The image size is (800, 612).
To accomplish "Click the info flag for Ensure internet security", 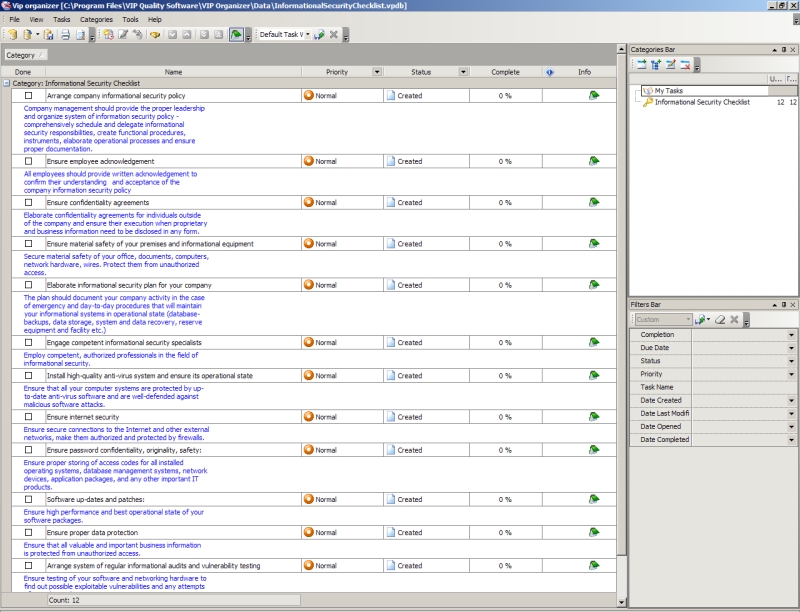I will coord(594,417).
